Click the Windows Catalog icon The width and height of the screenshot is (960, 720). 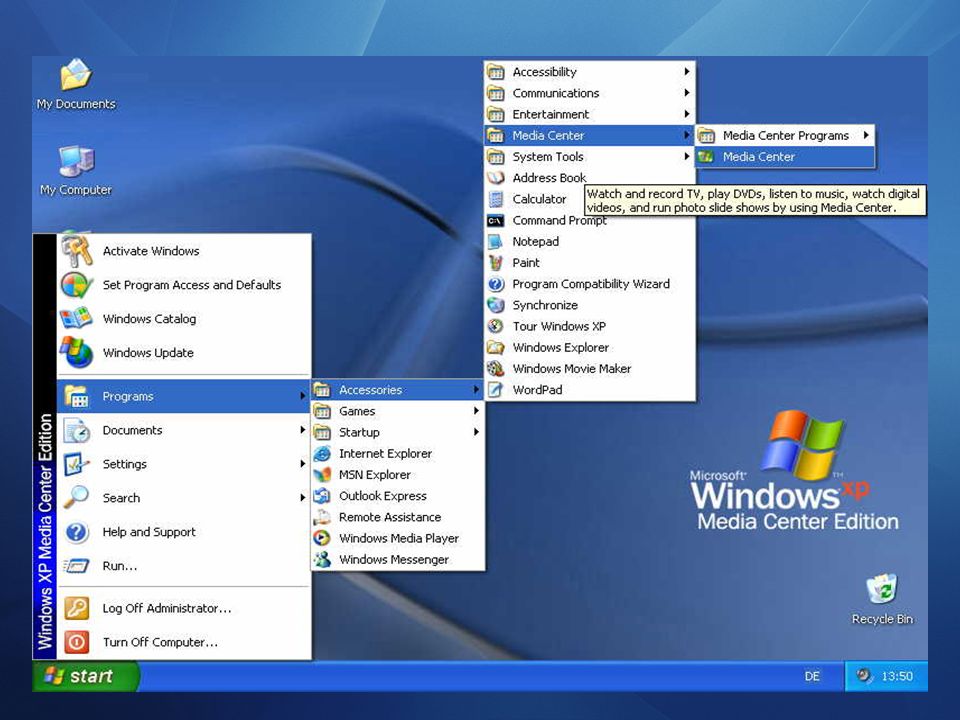(x=77, y=318)
